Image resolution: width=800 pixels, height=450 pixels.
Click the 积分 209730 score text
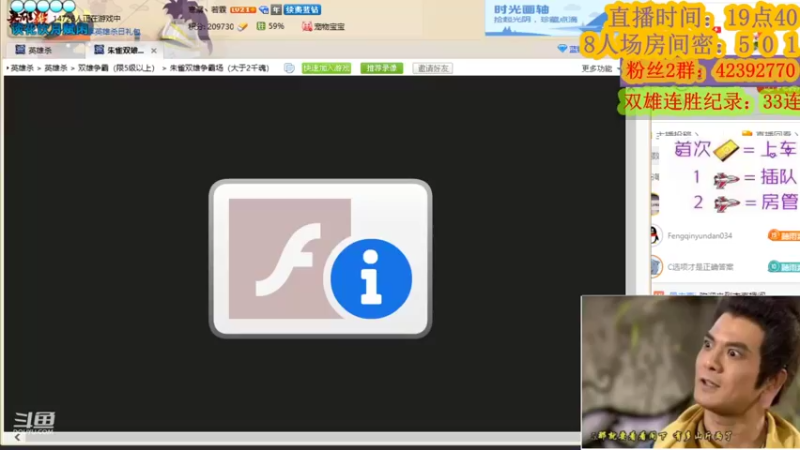click(211, 27)
